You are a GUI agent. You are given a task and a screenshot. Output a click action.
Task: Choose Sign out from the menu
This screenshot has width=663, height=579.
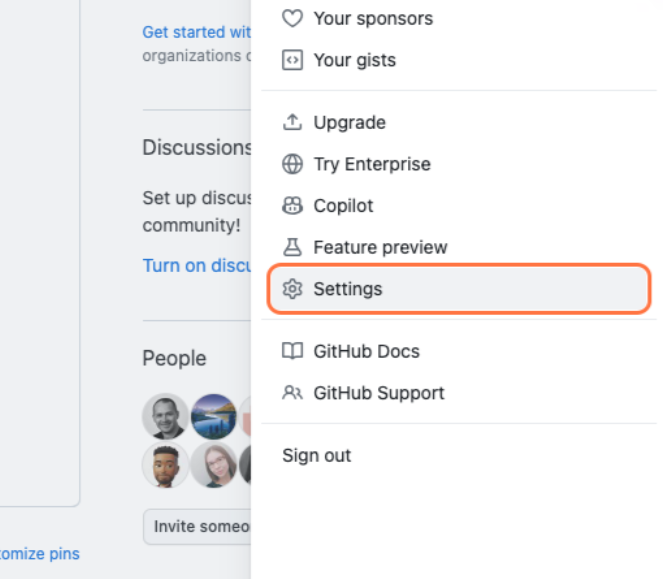click(x=316, y=455)
